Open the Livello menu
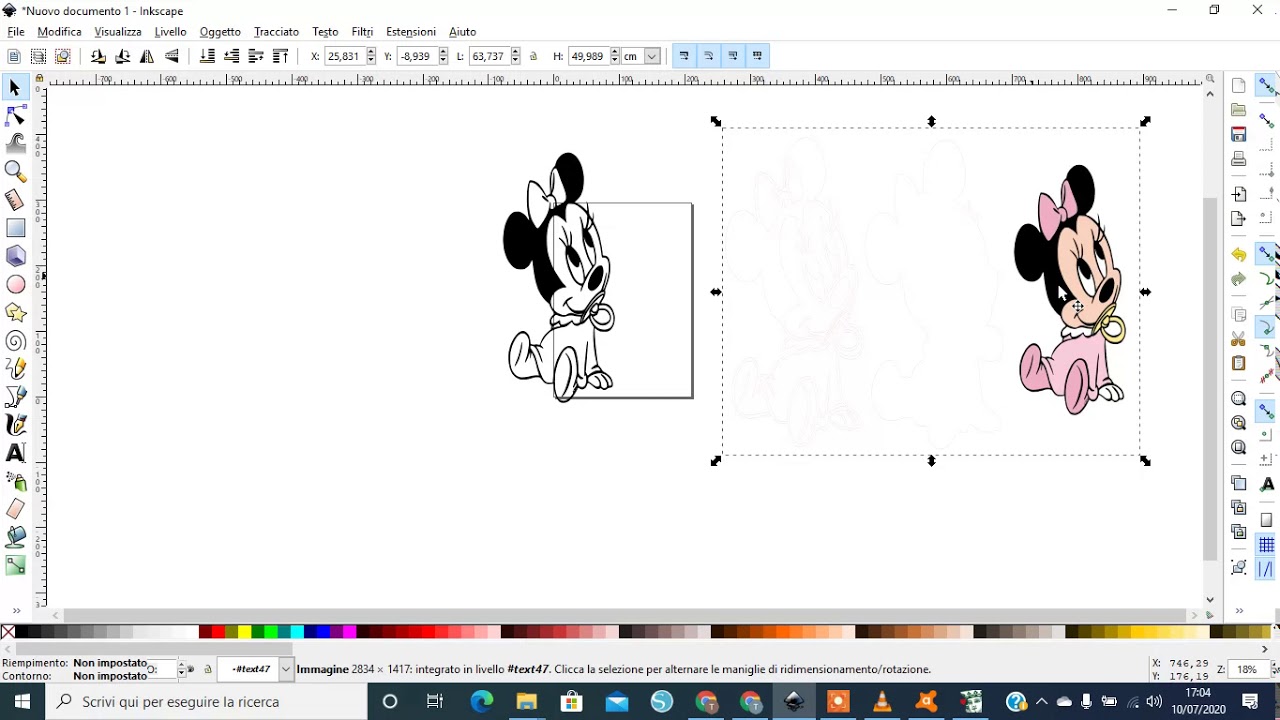 [x=170, y=32]
